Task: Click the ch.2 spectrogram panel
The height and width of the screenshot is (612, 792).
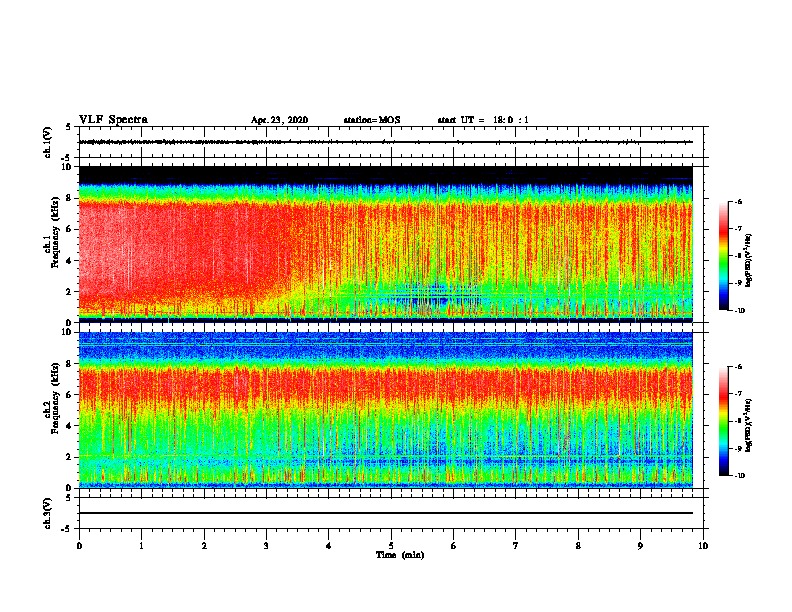Action: pos(386,410)
